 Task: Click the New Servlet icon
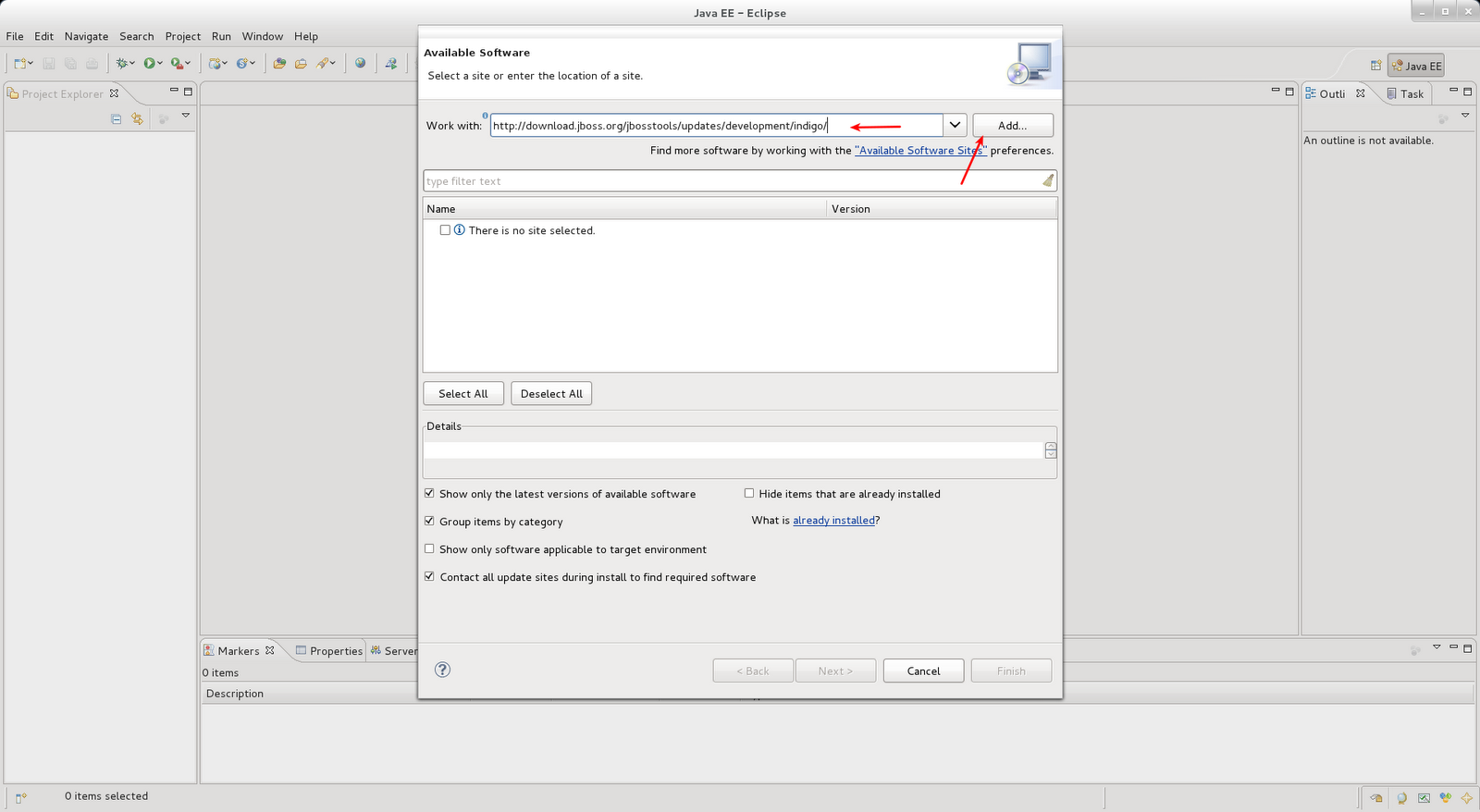[241, 64]
